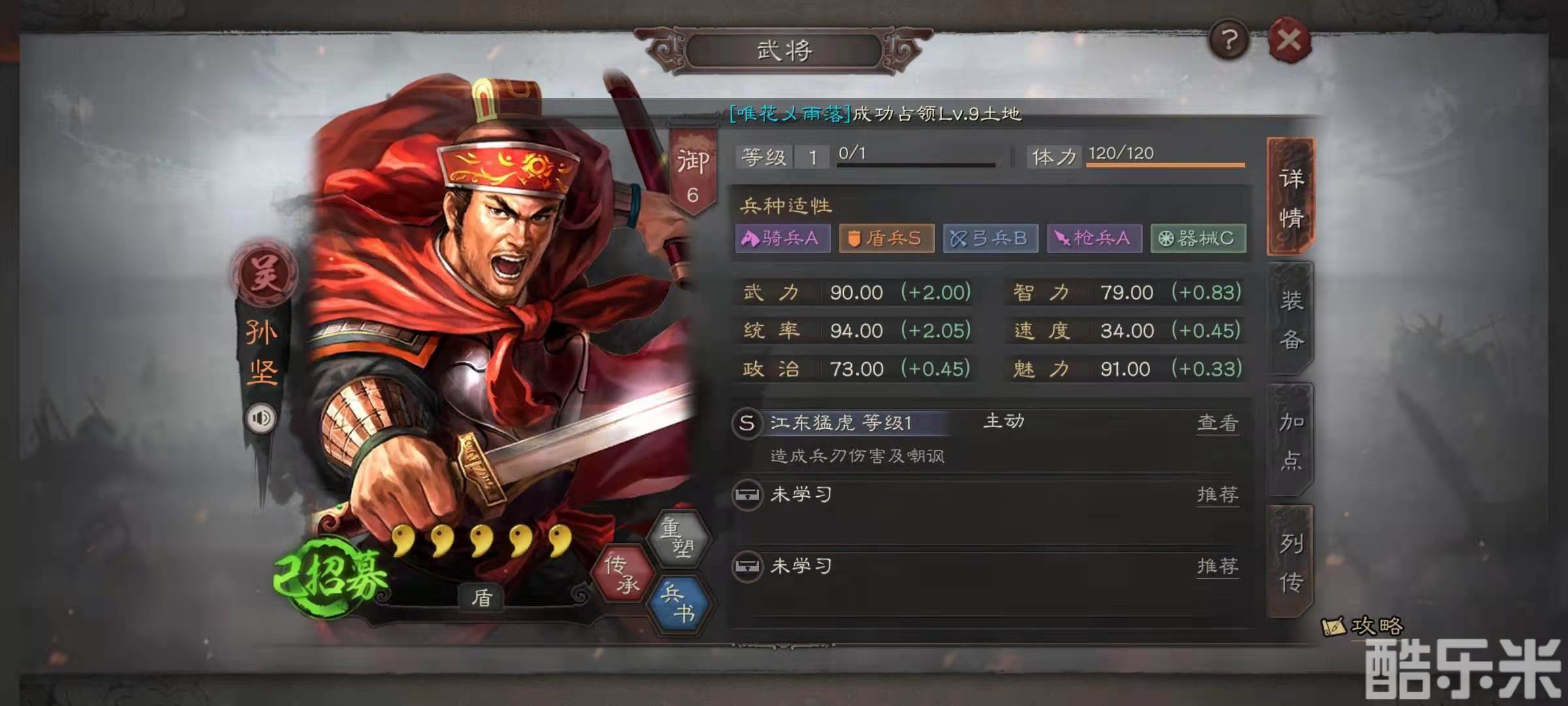1568x706 pixels.
Task: Open the 攻略 guide button
Action: (x=1363, y=626)
